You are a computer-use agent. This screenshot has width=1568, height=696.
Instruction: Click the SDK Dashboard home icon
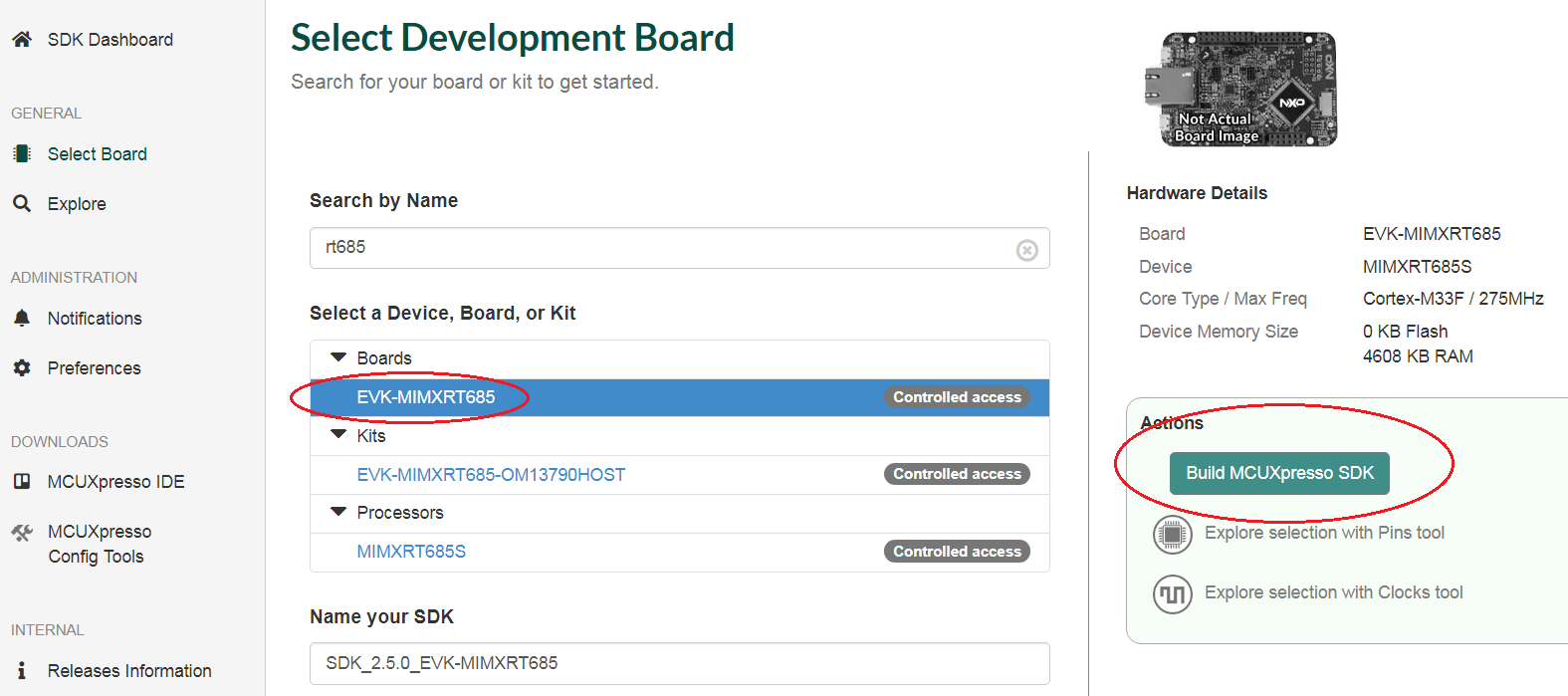[22, 40]
